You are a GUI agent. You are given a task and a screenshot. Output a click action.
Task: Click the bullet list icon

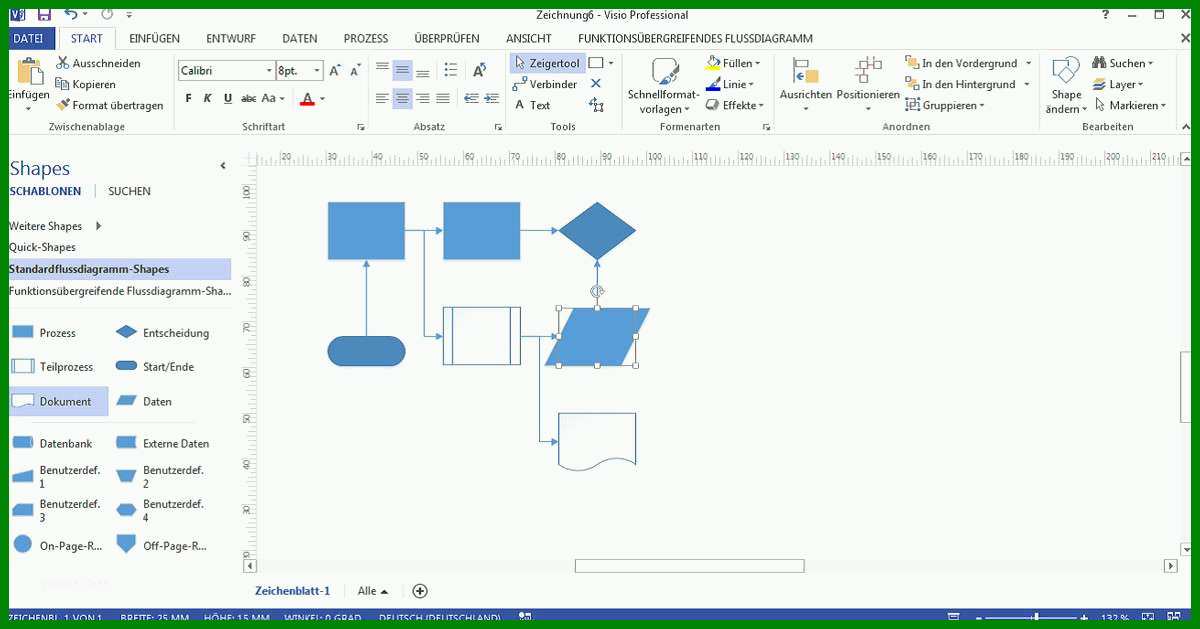point(451,69)
